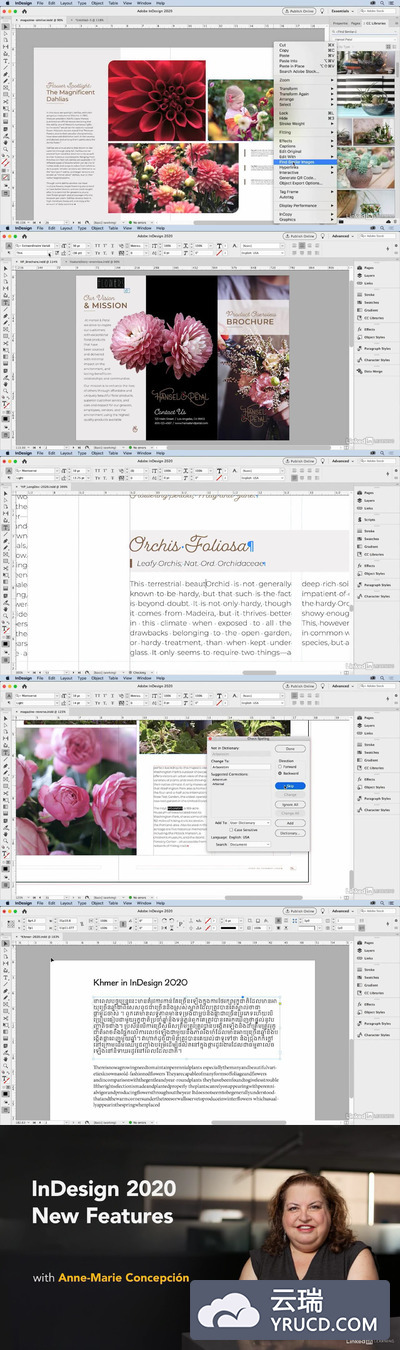Tick the Case Sensitive checkbox

coord(229,829)
